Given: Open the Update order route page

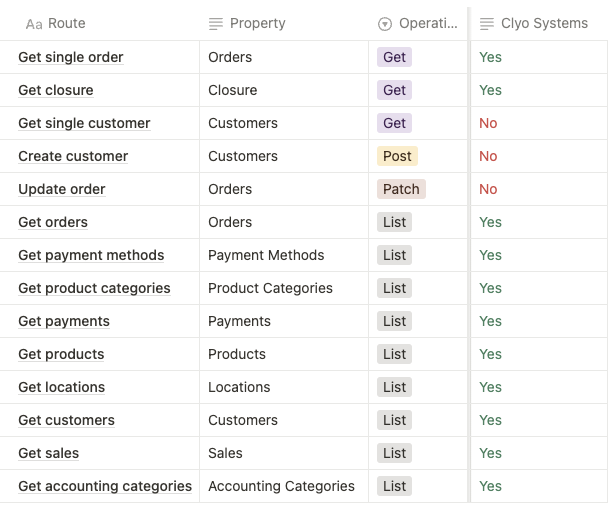Looking at the screenshot, I should click(x=62, y=189).
